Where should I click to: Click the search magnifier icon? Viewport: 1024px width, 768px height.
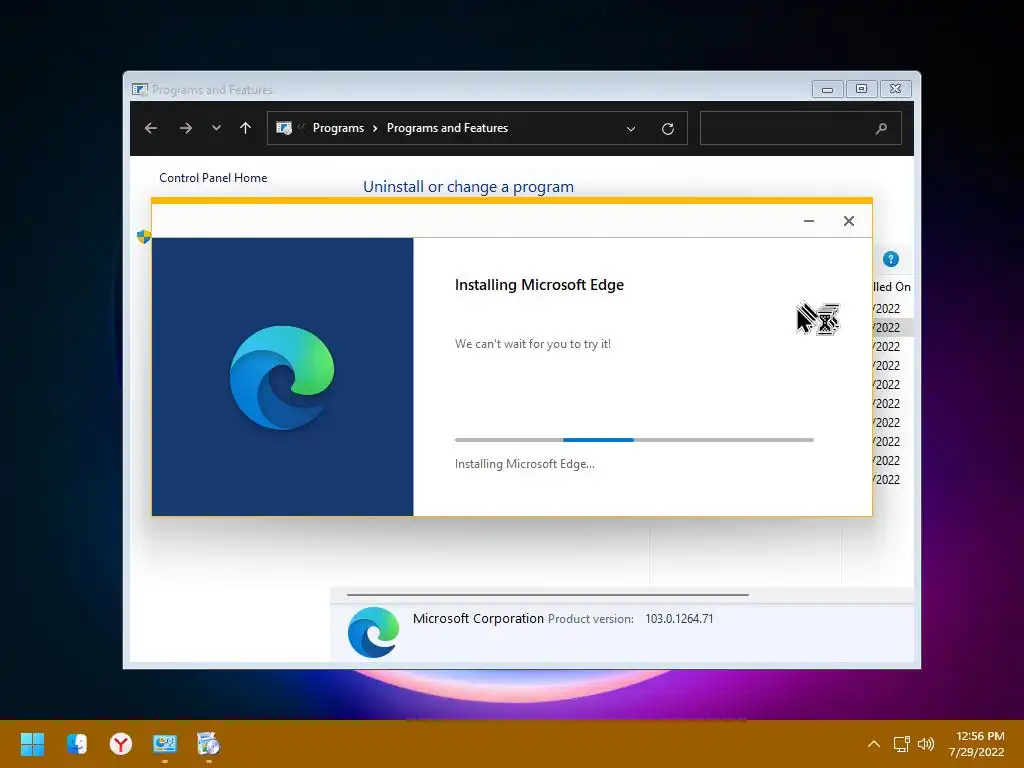pyautogui.click(x=881, y=129)
